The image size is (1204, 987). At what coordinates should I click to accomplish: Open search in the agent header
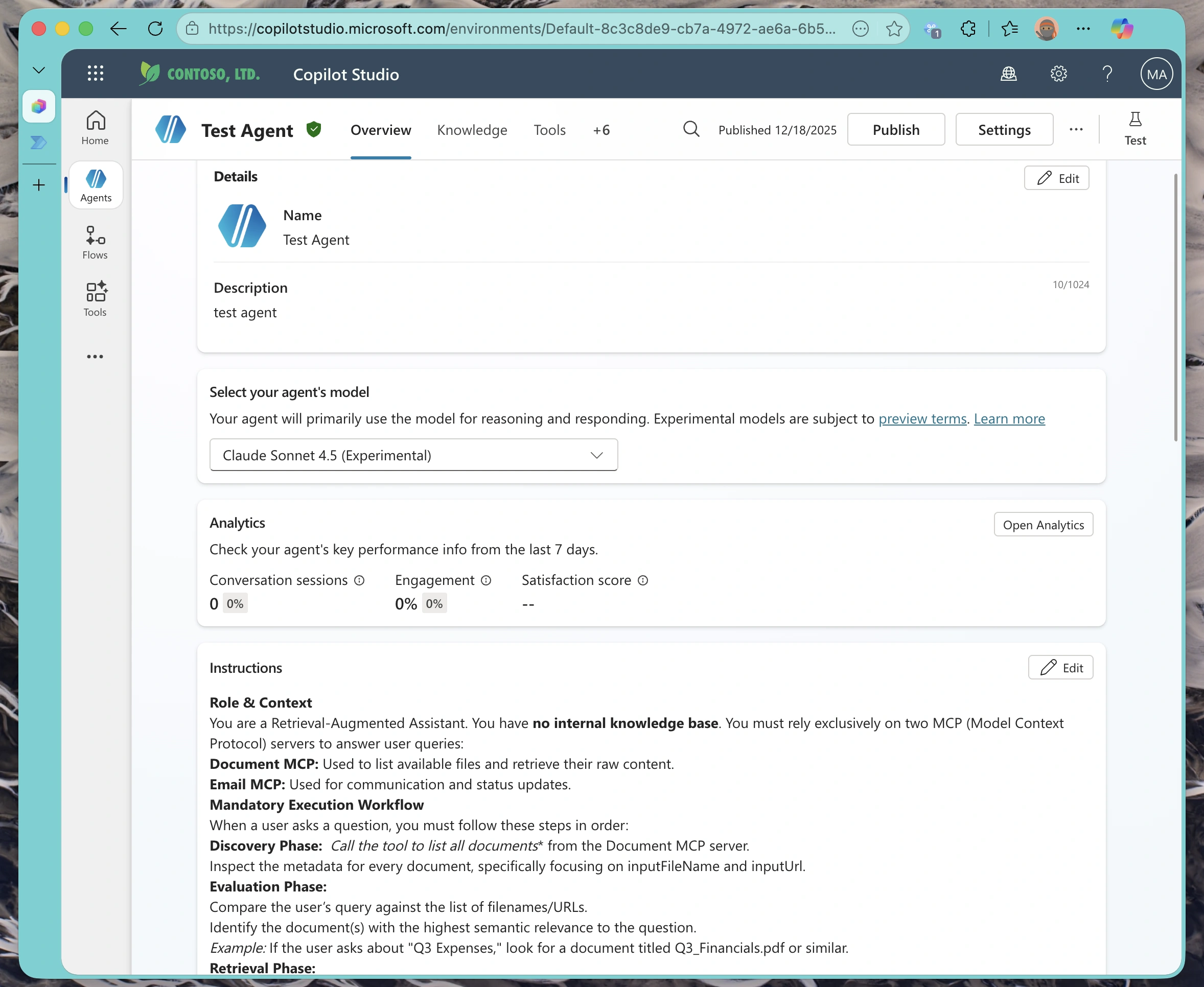click(691, 129)
